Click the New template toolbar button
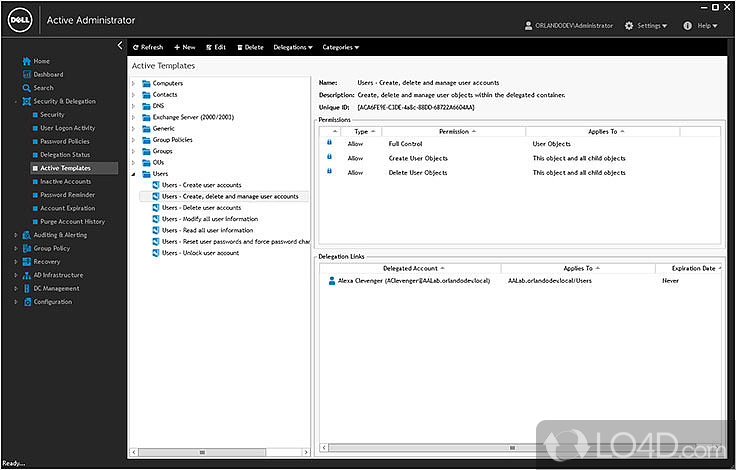Viewport: 736px width, 470px height. coord(185,47)
